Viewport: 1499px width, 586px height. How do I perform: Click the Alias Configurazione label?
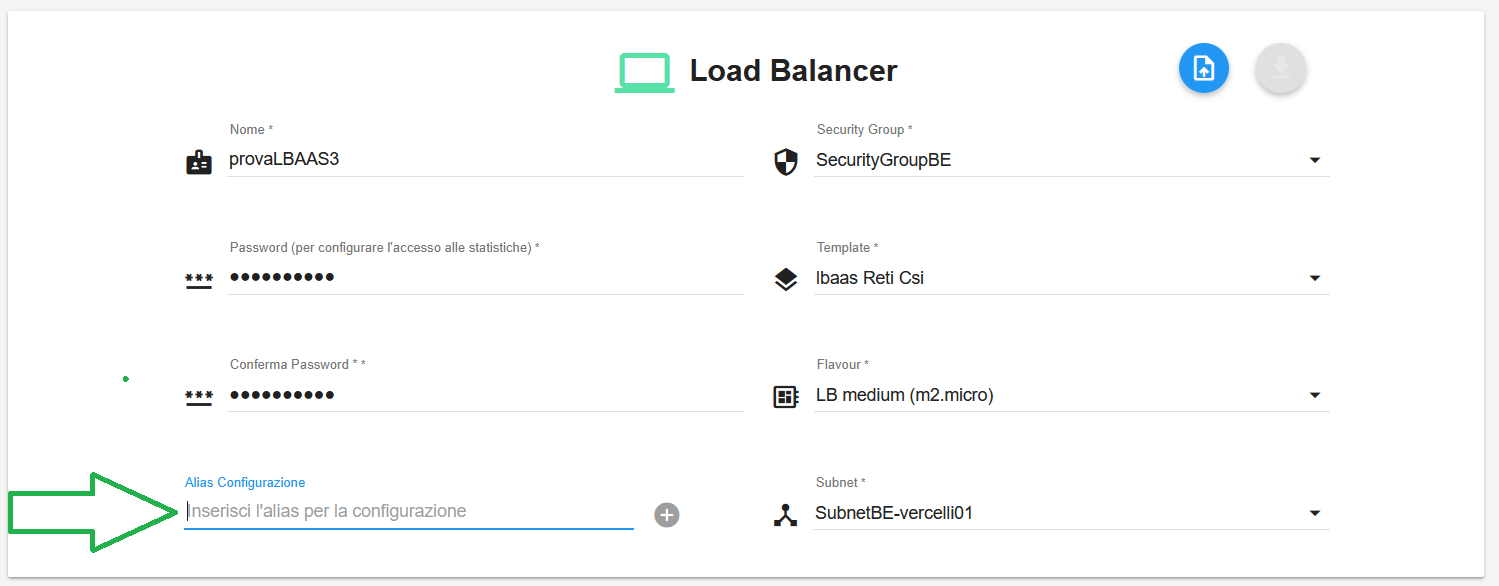(x=245, y=482)
